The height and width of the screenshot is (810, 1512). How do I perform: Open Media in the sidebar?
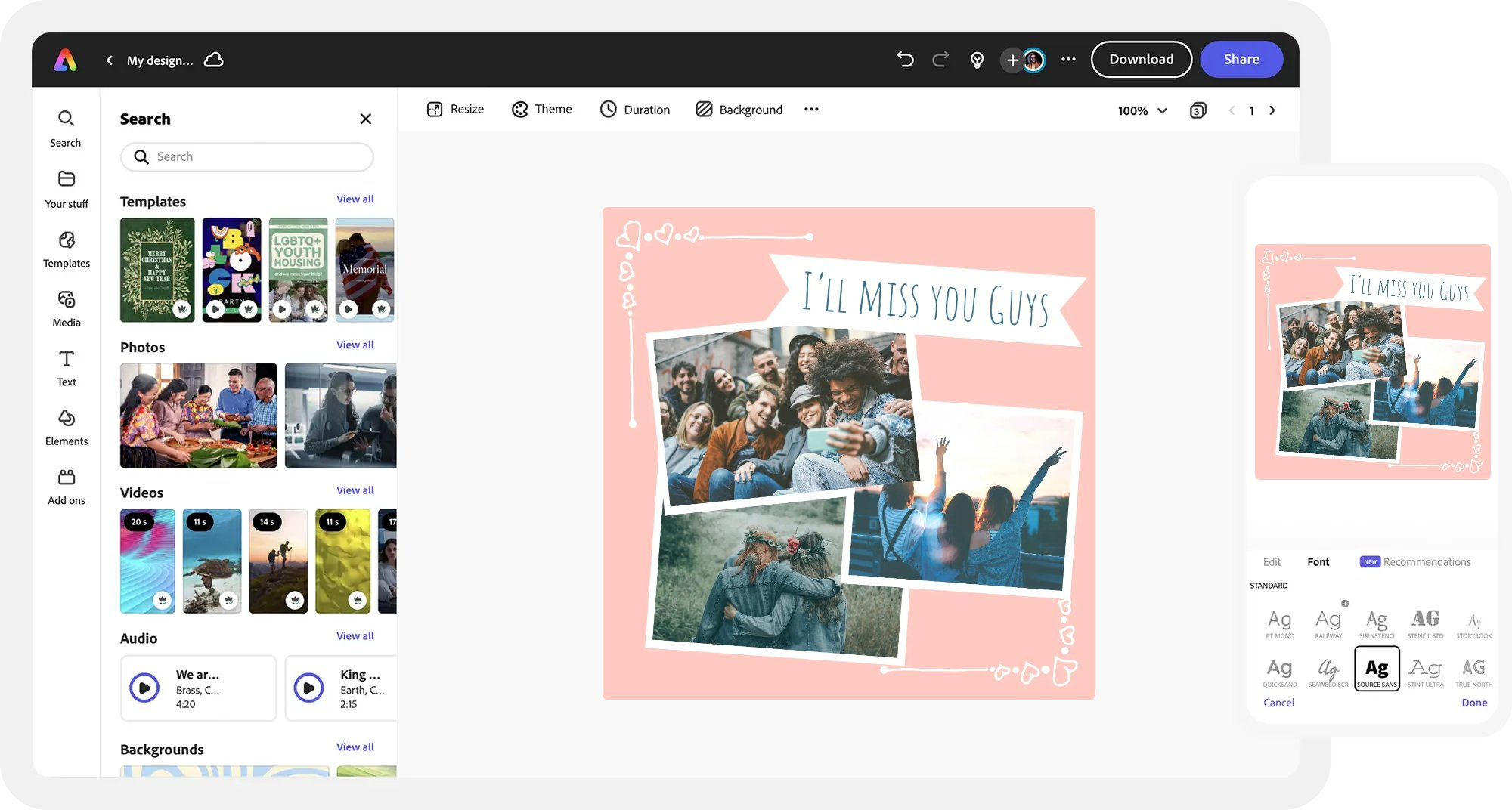coord(66,309)
